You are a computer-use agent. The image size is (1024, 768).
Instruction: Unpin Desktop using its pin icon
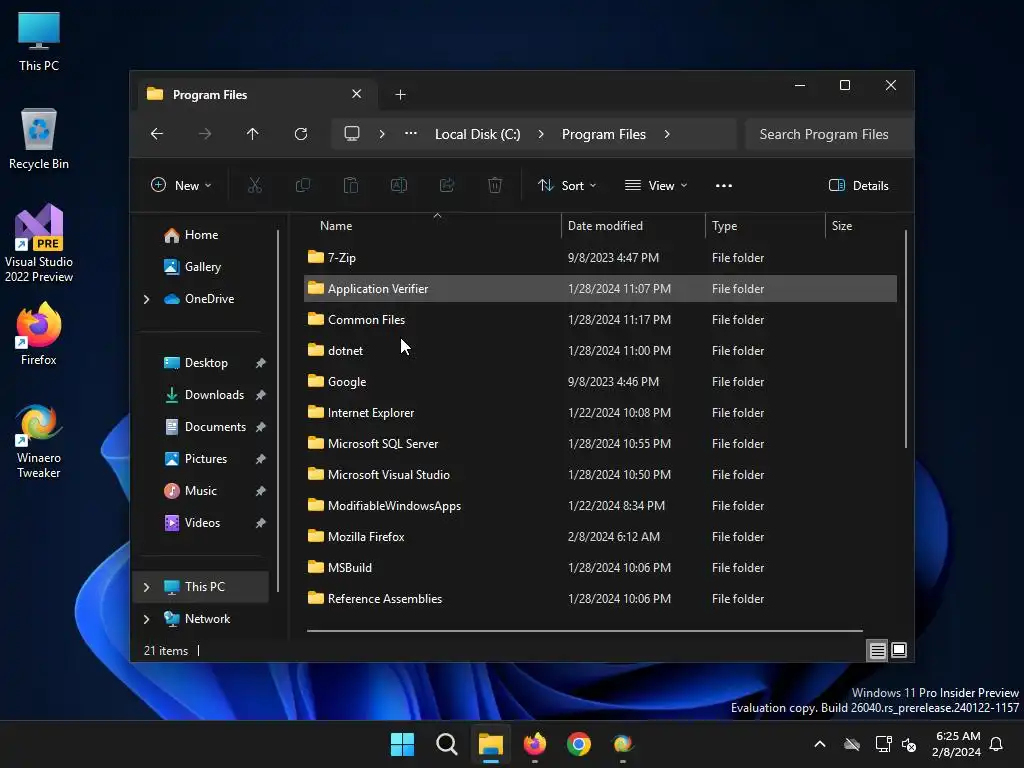[261, 363]
